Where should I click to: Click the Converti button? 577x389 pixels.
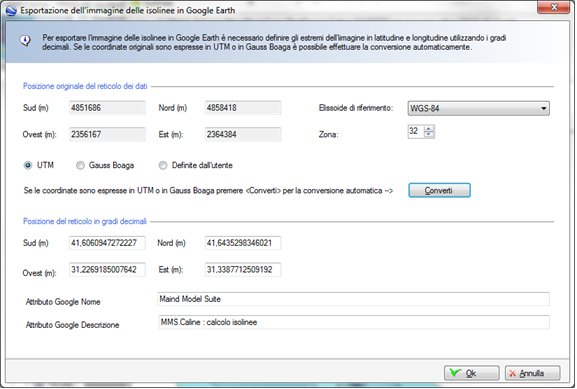pyautogui.click(x=439, y=190)
